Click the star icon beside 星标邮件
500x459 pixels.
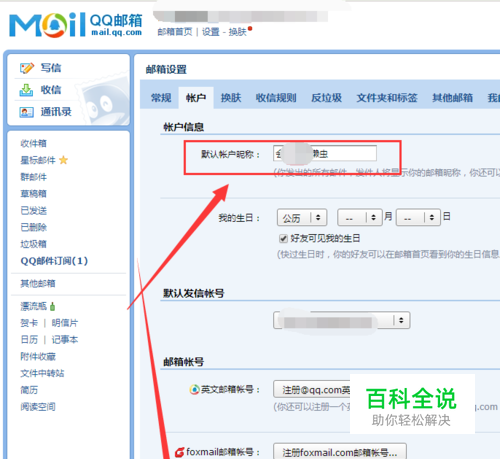click(x=63, y=160)
